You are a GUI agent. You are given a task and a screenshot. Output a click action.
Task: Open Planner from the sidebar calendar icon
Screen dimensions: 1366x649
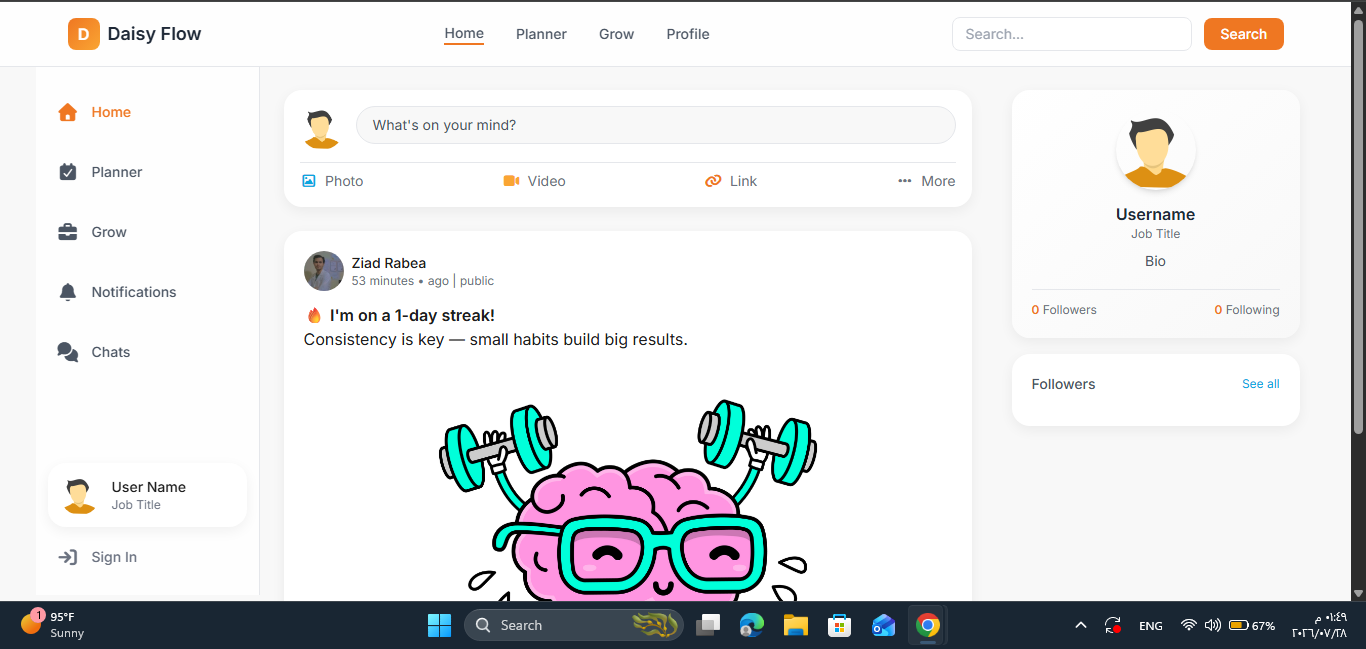(x=68, y=172)
